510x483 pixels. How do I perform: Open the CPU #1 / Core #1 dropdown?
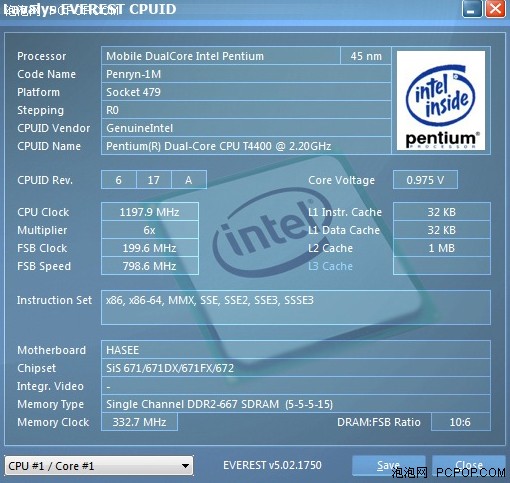click(x=99, y=465)
